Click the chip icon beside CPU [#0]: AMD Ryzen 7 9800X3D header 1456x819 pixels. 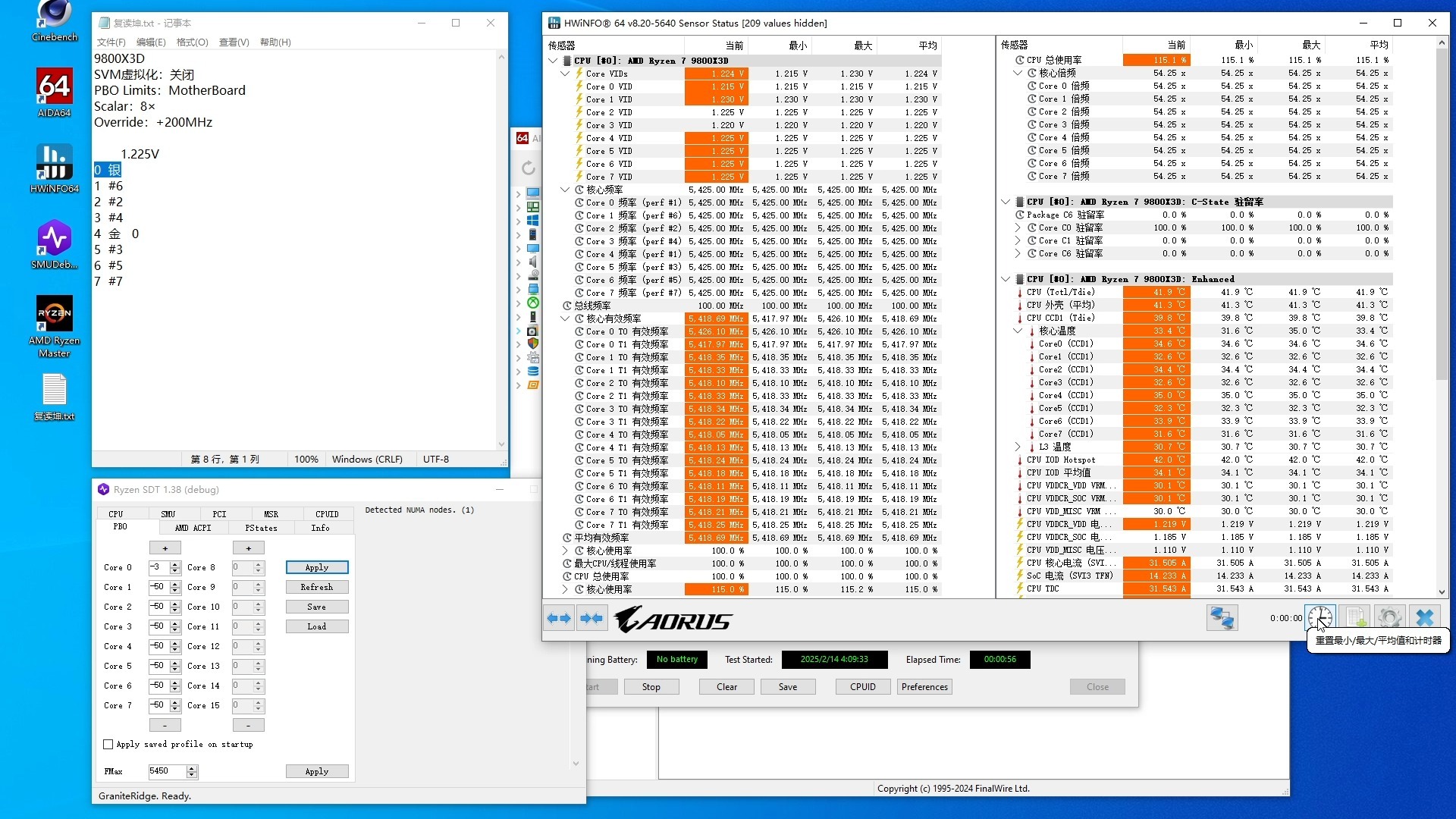click(566, 61)
